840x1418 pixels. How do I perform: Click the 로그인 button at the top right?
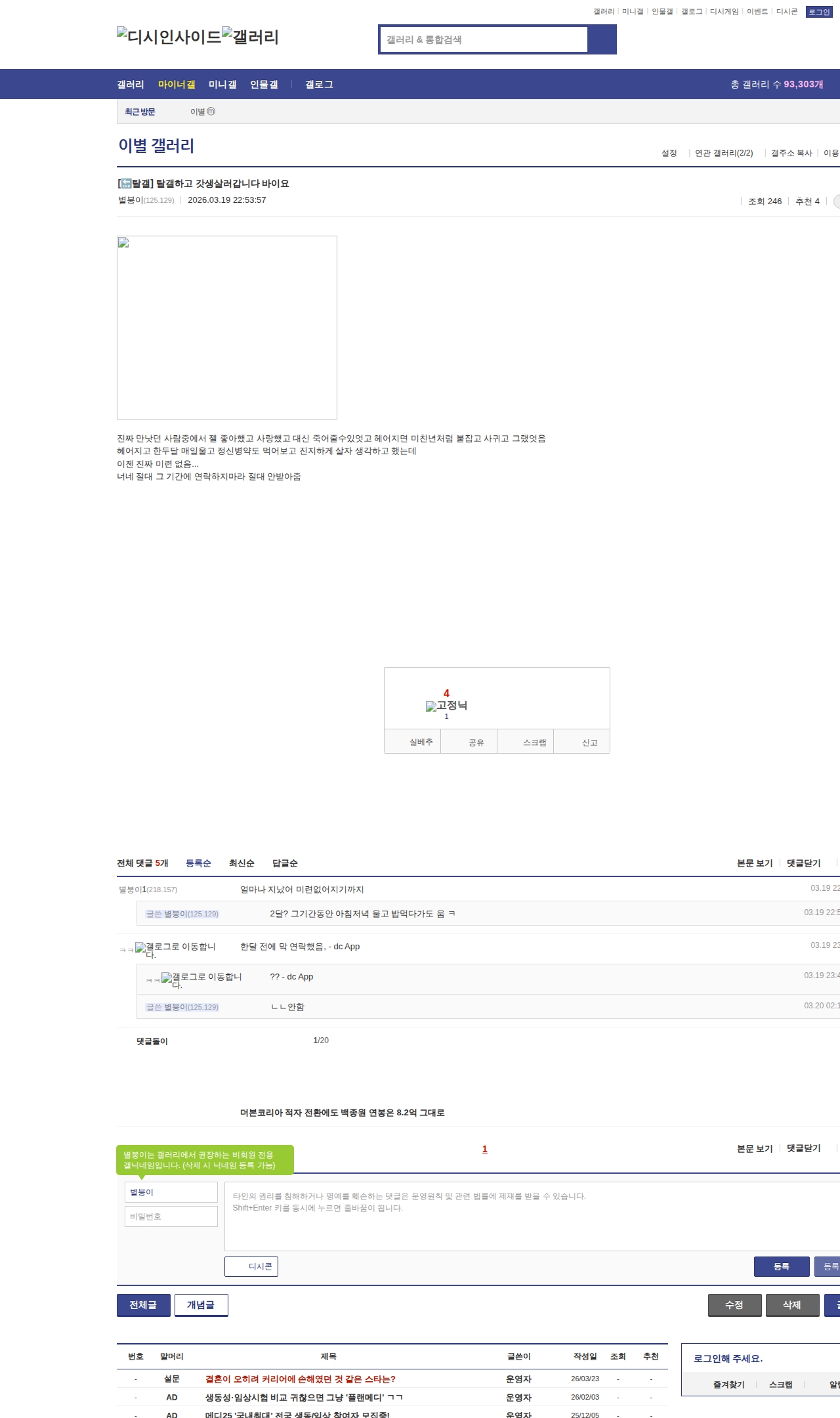(x=819, y=12)
